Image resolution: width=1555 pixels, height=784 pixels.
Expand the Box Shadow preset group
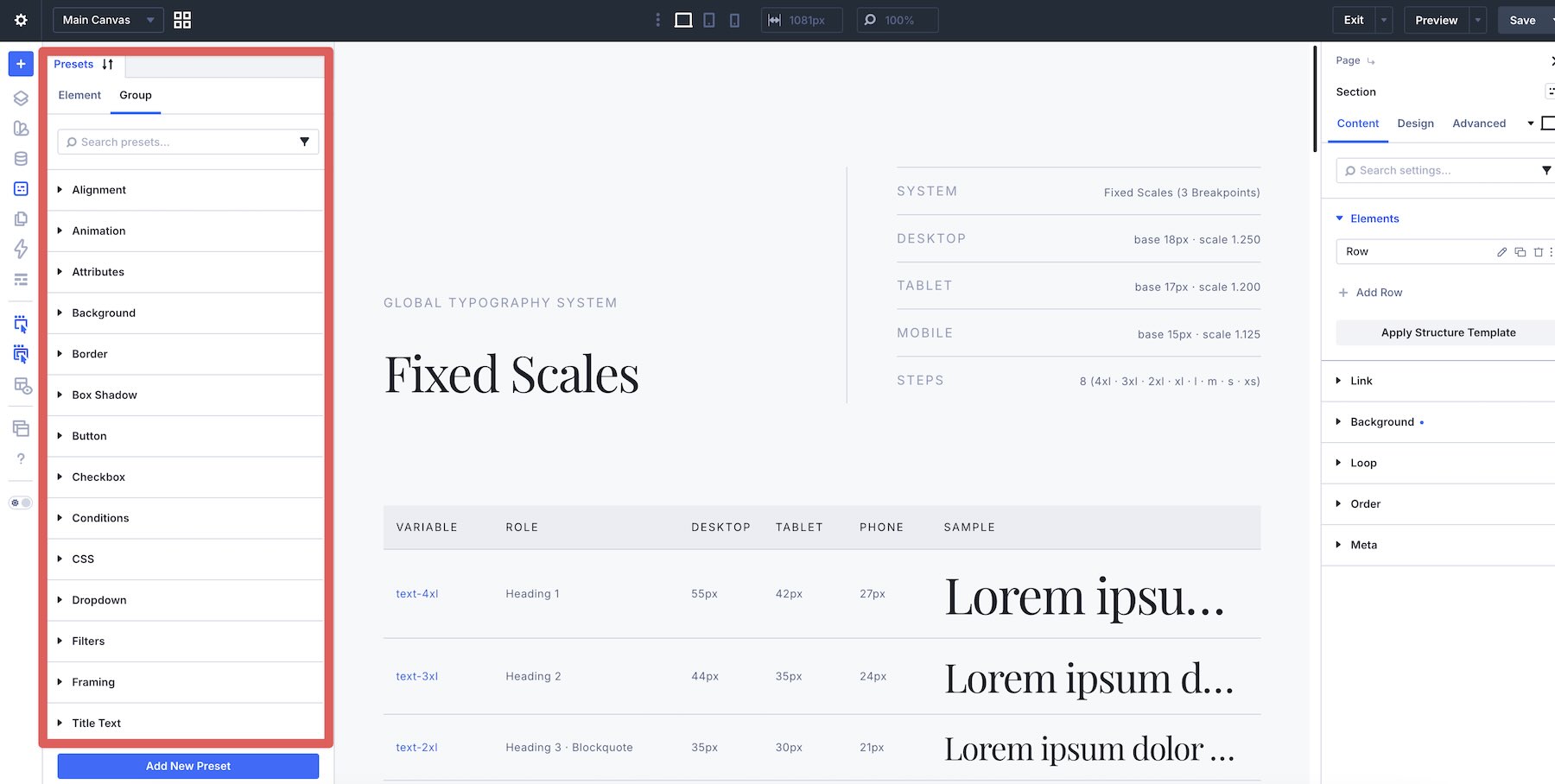(186, 395)
